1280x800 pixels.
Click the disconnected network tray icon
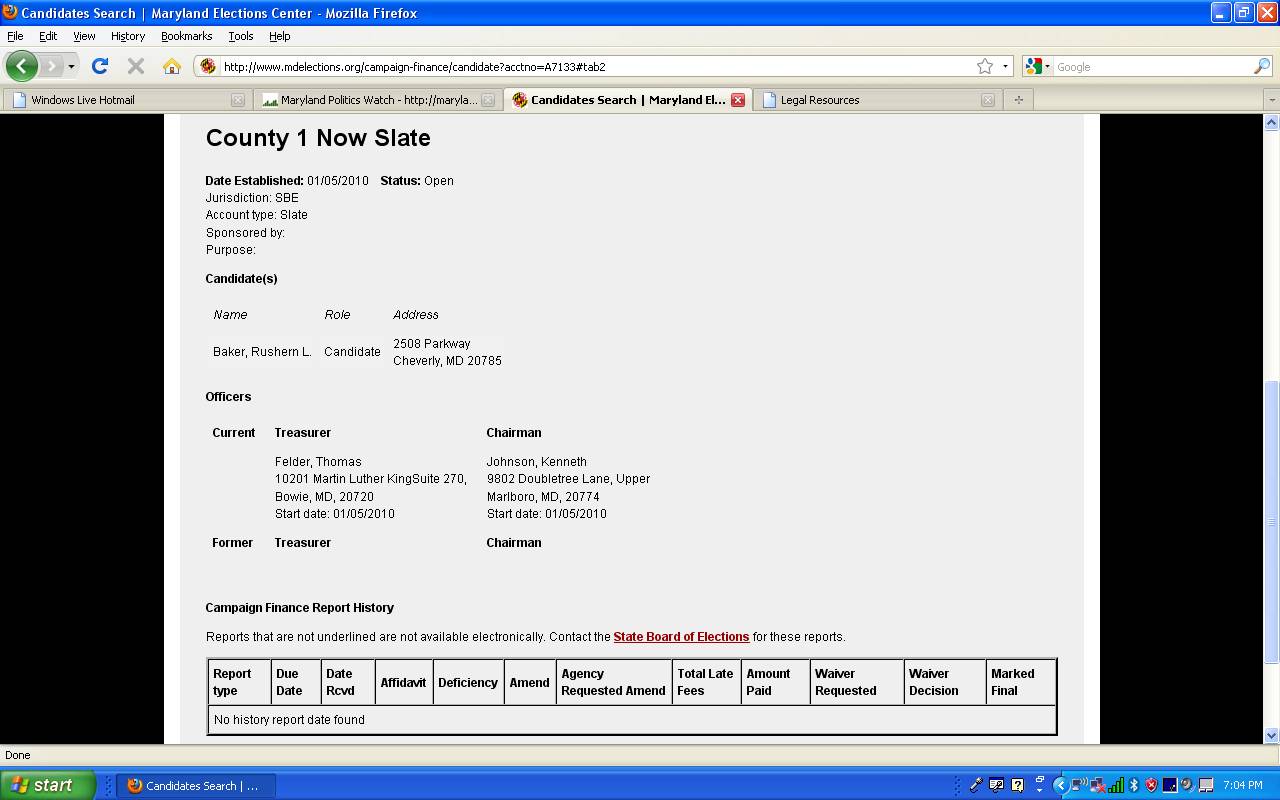[1097, 785]
